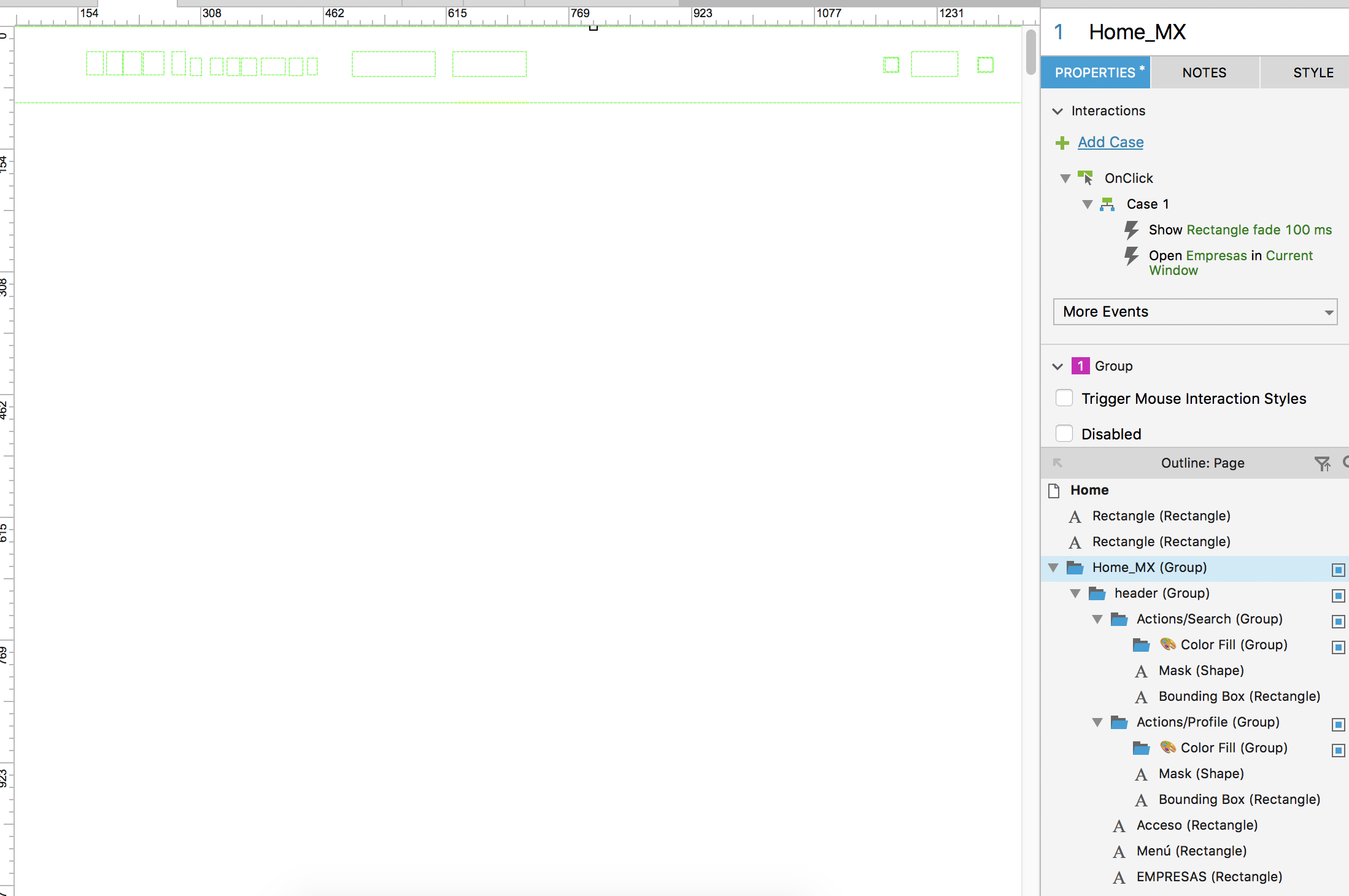Select EMPRESAS (Rectangle) in outline
1349x896 pixels.
click(1209, 876)
